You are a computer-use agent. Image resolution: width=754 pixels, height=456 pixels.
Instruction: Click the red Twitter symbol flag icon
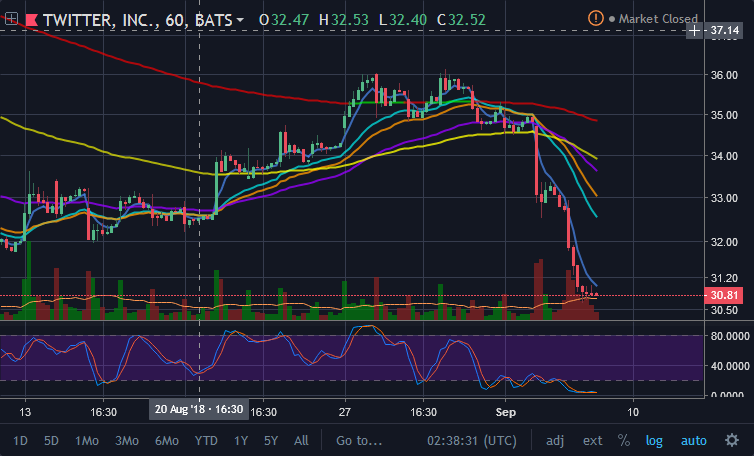pyautogui.click(x=32, y=20)
